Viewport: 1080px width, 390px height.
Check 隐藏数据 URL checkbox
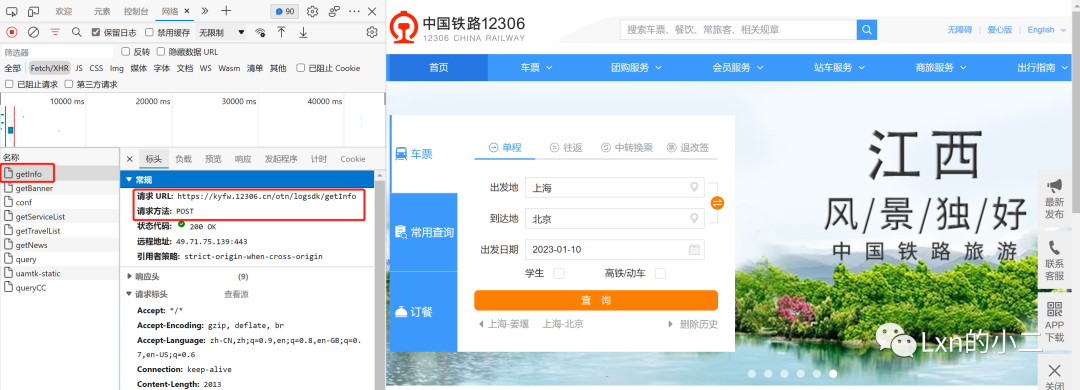[161, 52]
